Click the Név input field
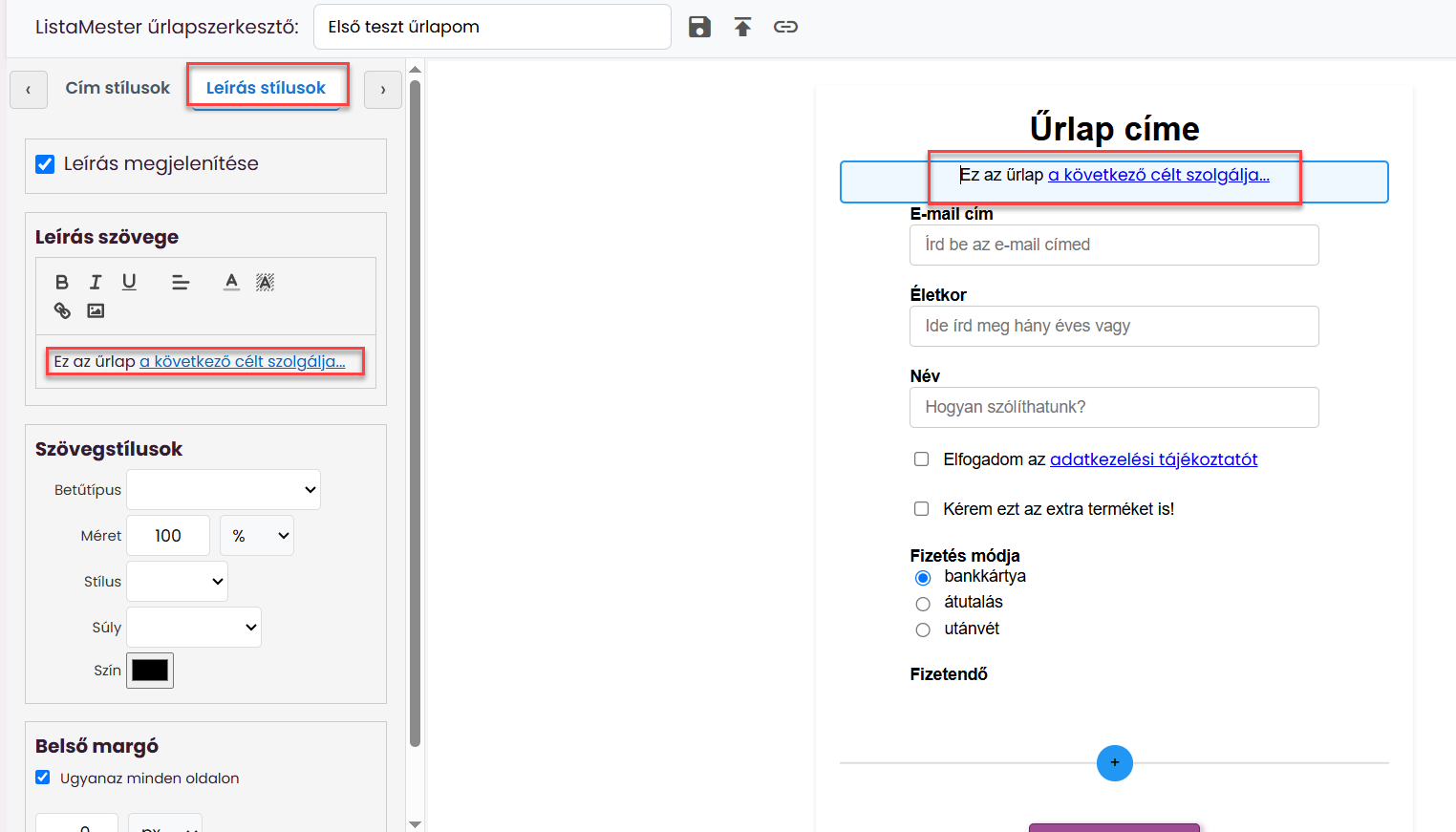The image size is (1456, 832). (x=1114, y=408)
